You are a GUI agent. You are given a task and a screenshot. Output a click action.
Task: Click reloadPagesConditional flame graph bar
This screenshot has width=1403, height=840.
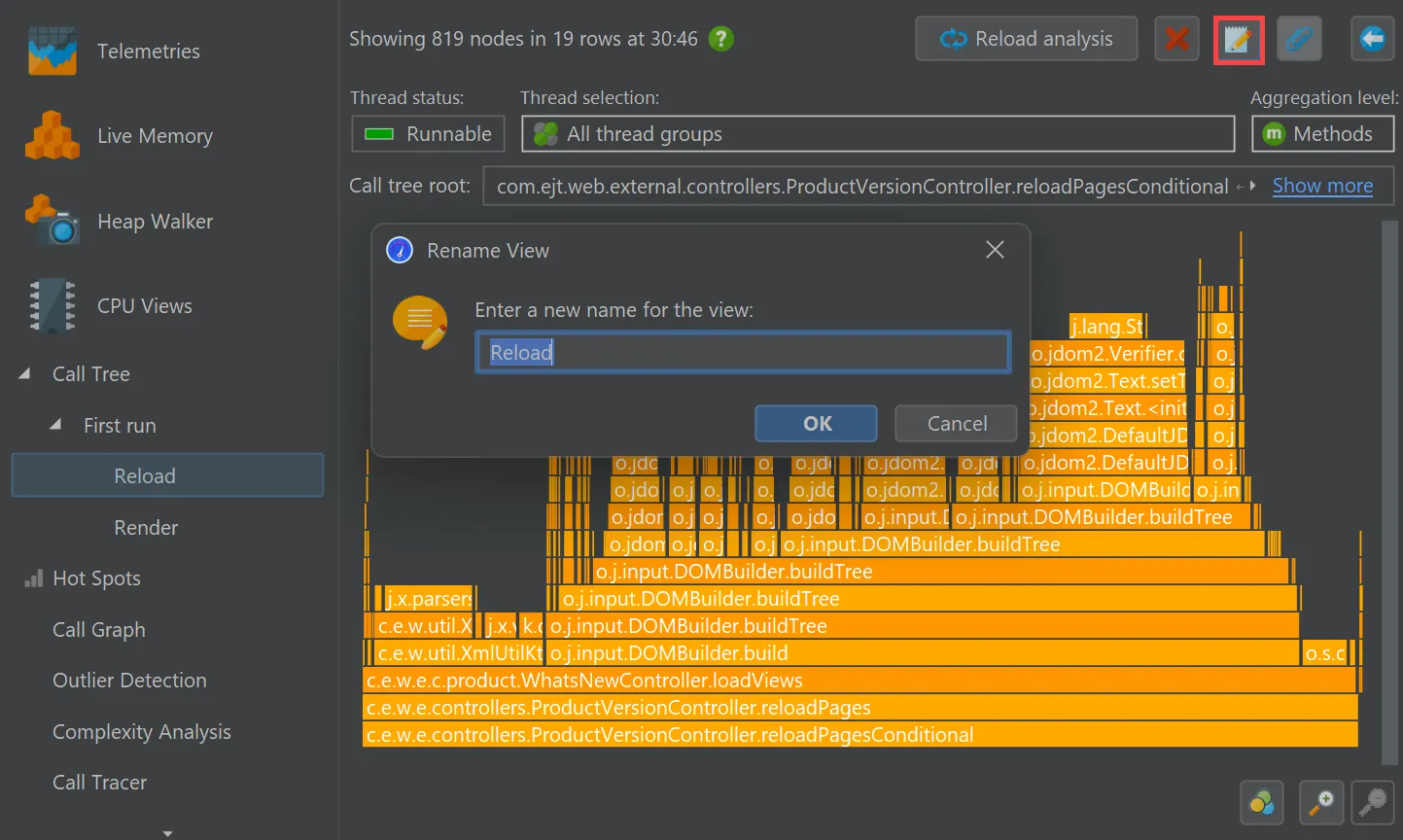pos(860,735)
